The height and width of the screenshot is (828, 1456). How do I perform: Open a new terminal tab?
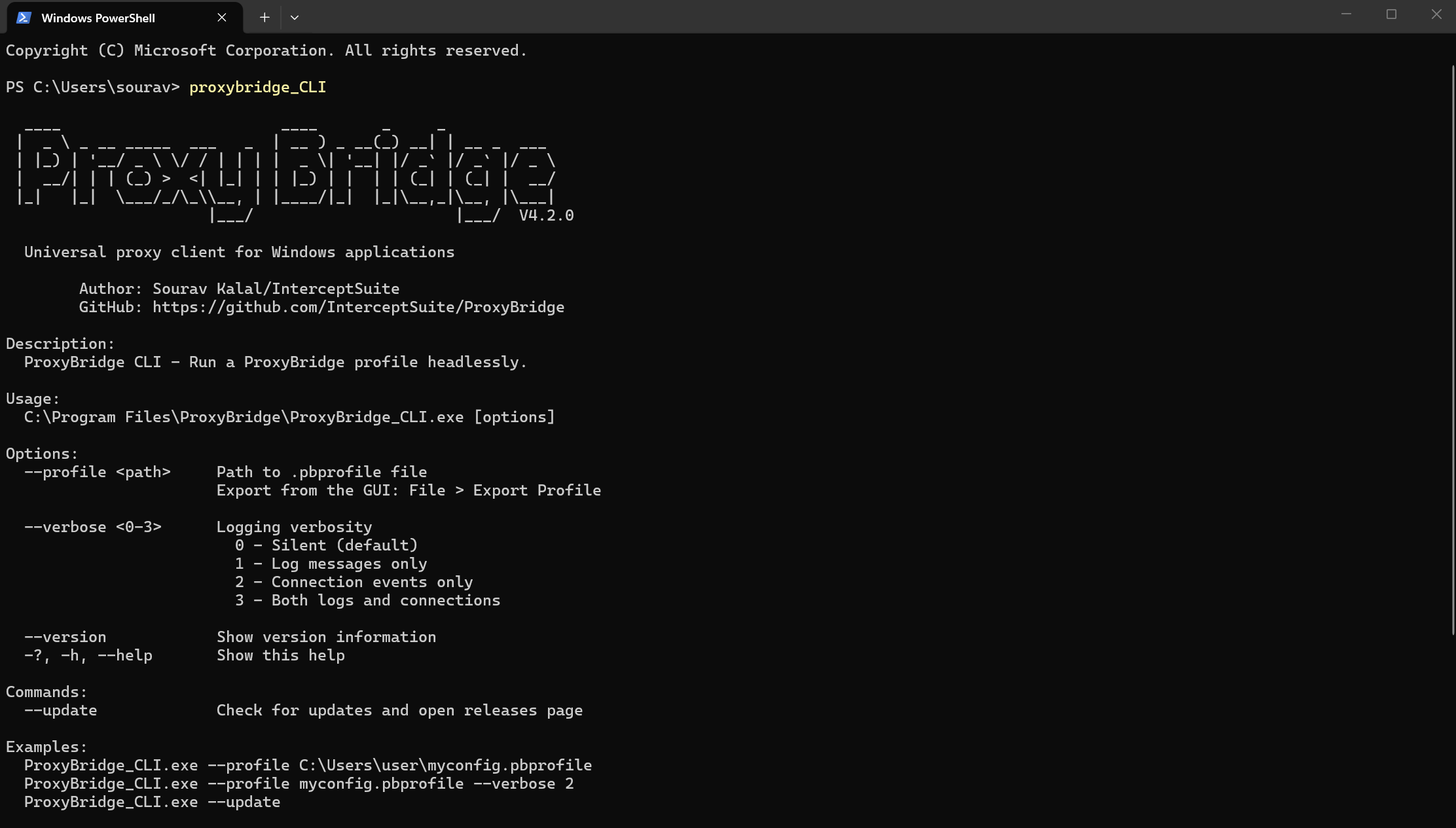coord(264,18)
